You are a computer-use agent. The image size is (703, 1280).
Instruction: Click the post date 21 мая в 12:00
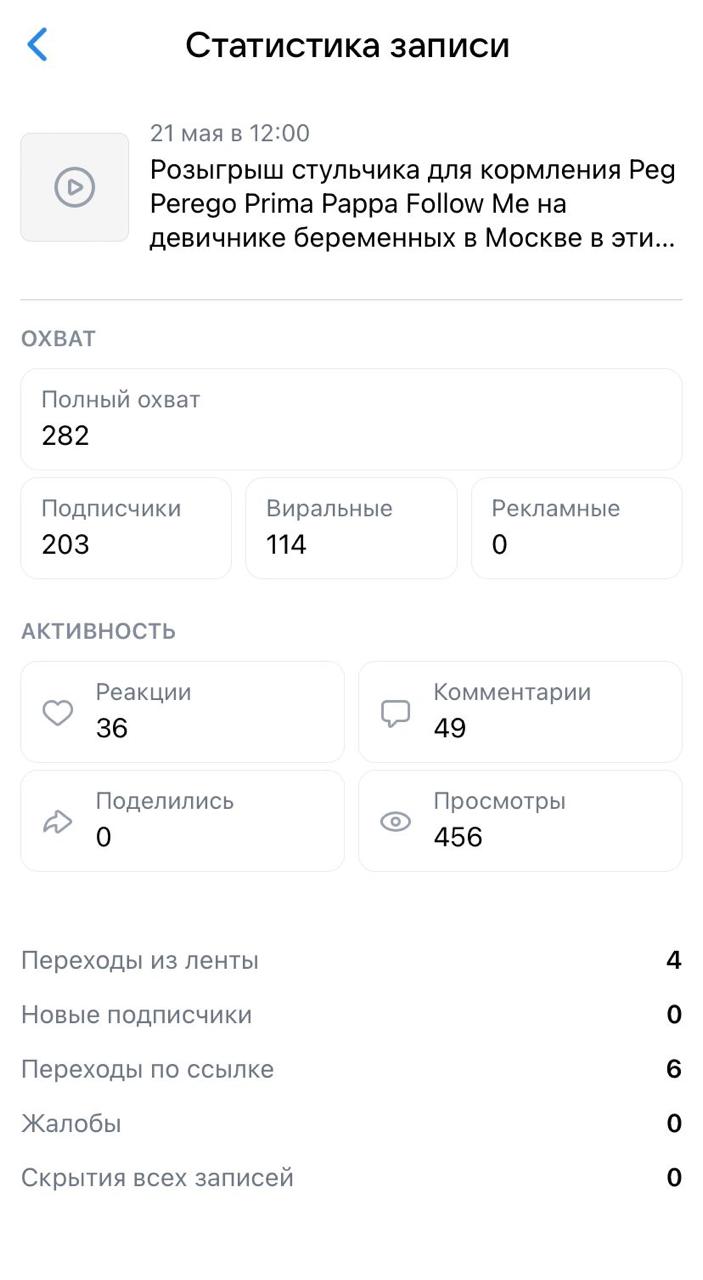(x=230, y=133)
